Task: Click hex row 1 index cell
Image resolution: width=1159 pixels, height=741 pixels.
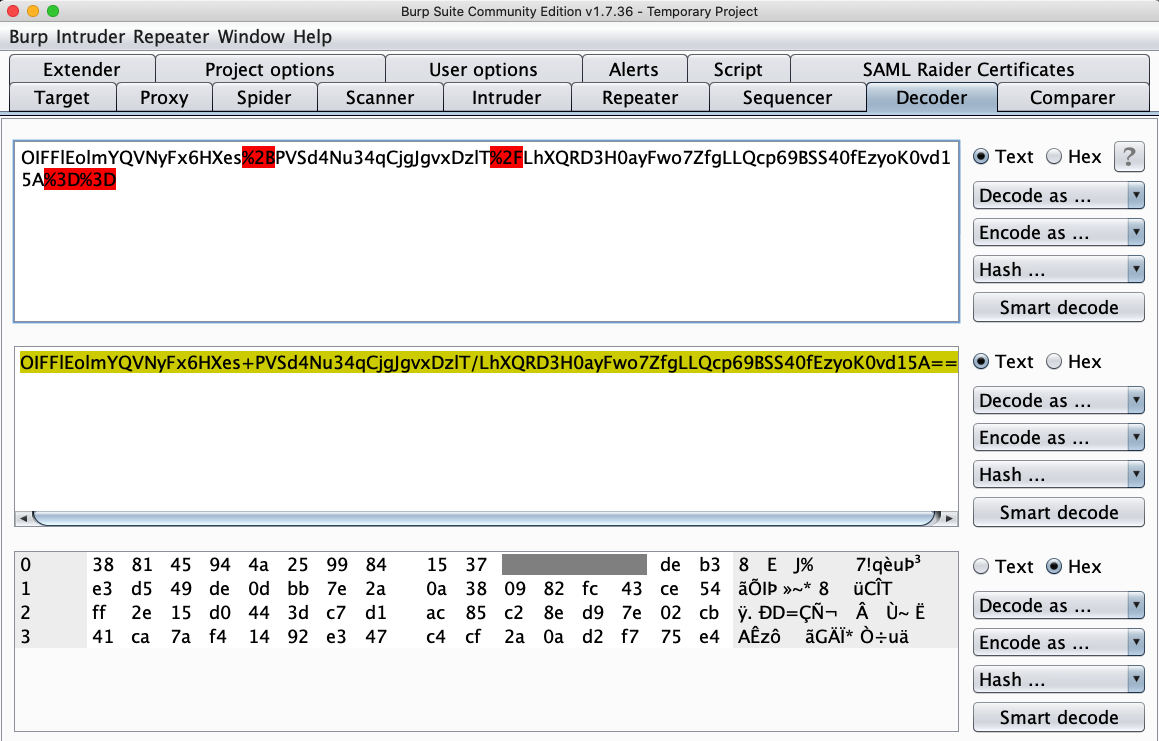Action: (51, 589)
